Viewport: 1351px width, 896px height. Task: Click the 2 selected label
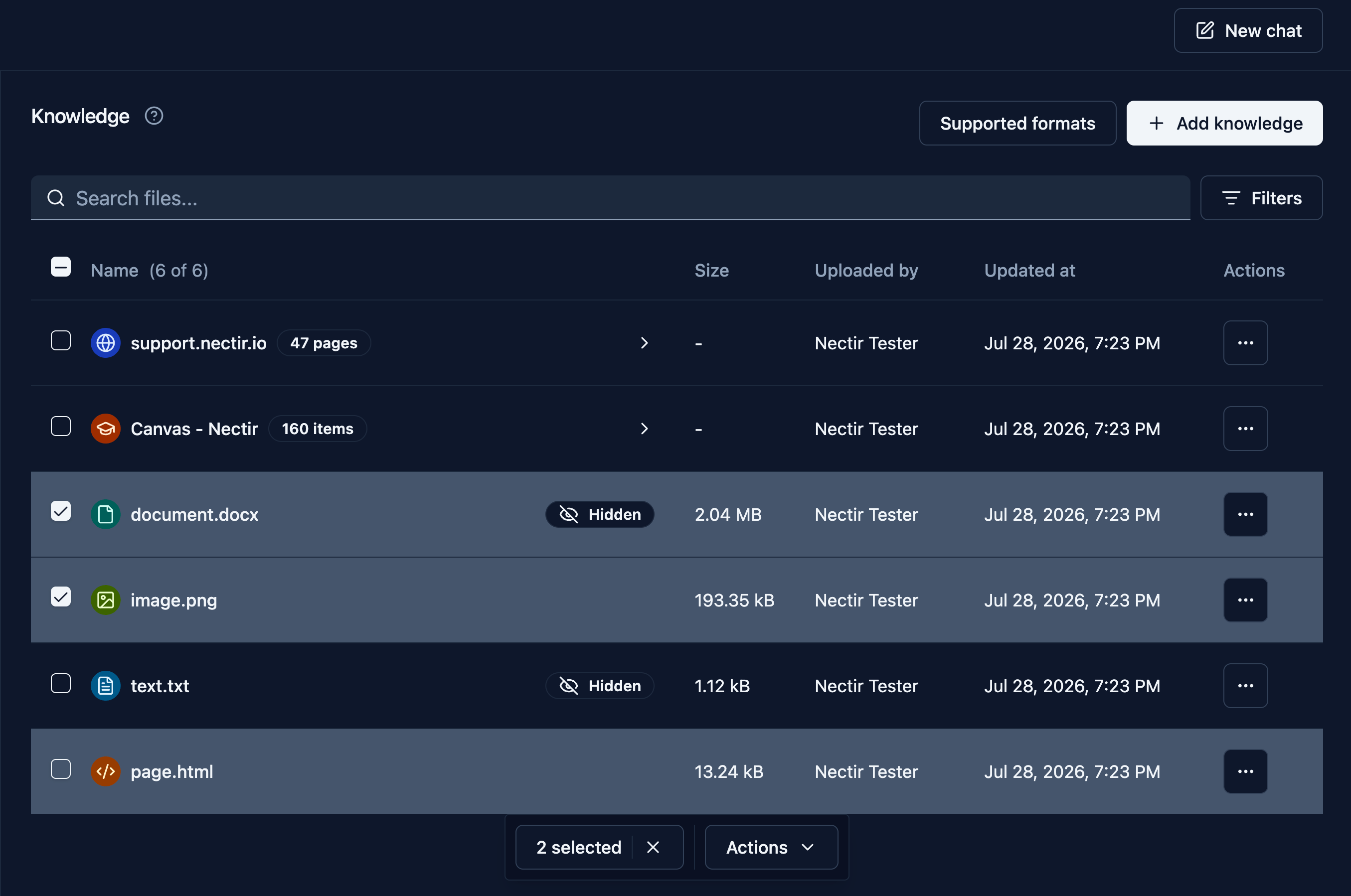tap(578, 847)
